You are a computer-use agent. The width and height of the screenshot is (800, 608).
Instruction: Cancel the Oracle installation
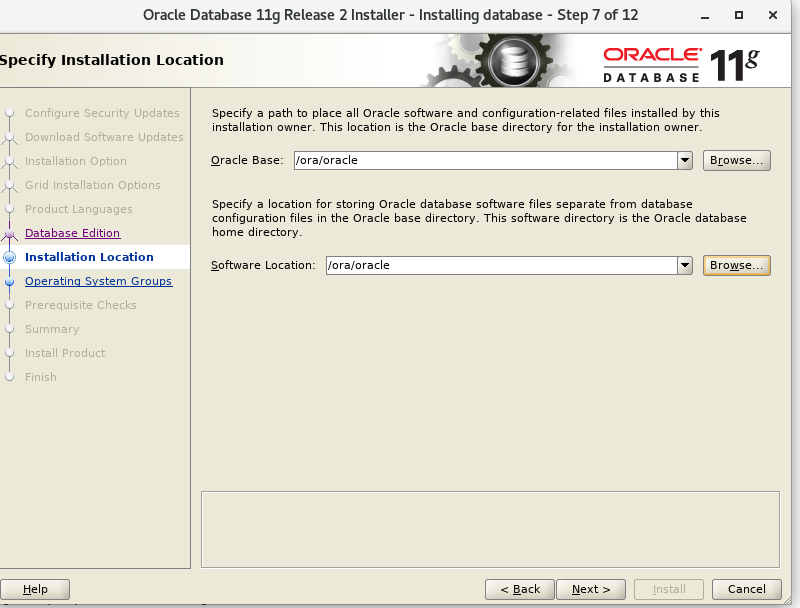tap(746, 590)
